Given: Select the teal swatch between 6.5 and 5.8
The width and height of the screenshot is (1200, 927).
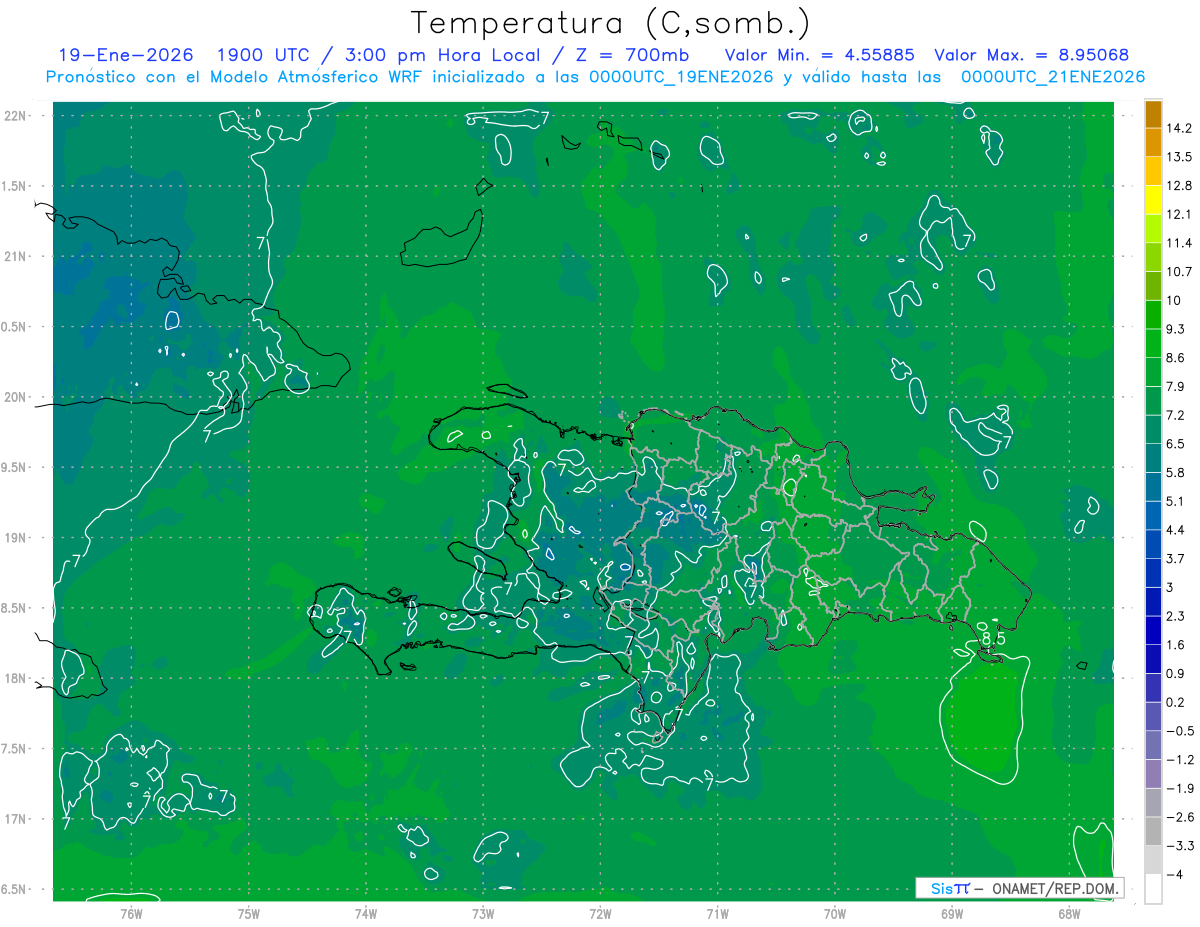Looking at the screenshot, I should coord(1153,458).
